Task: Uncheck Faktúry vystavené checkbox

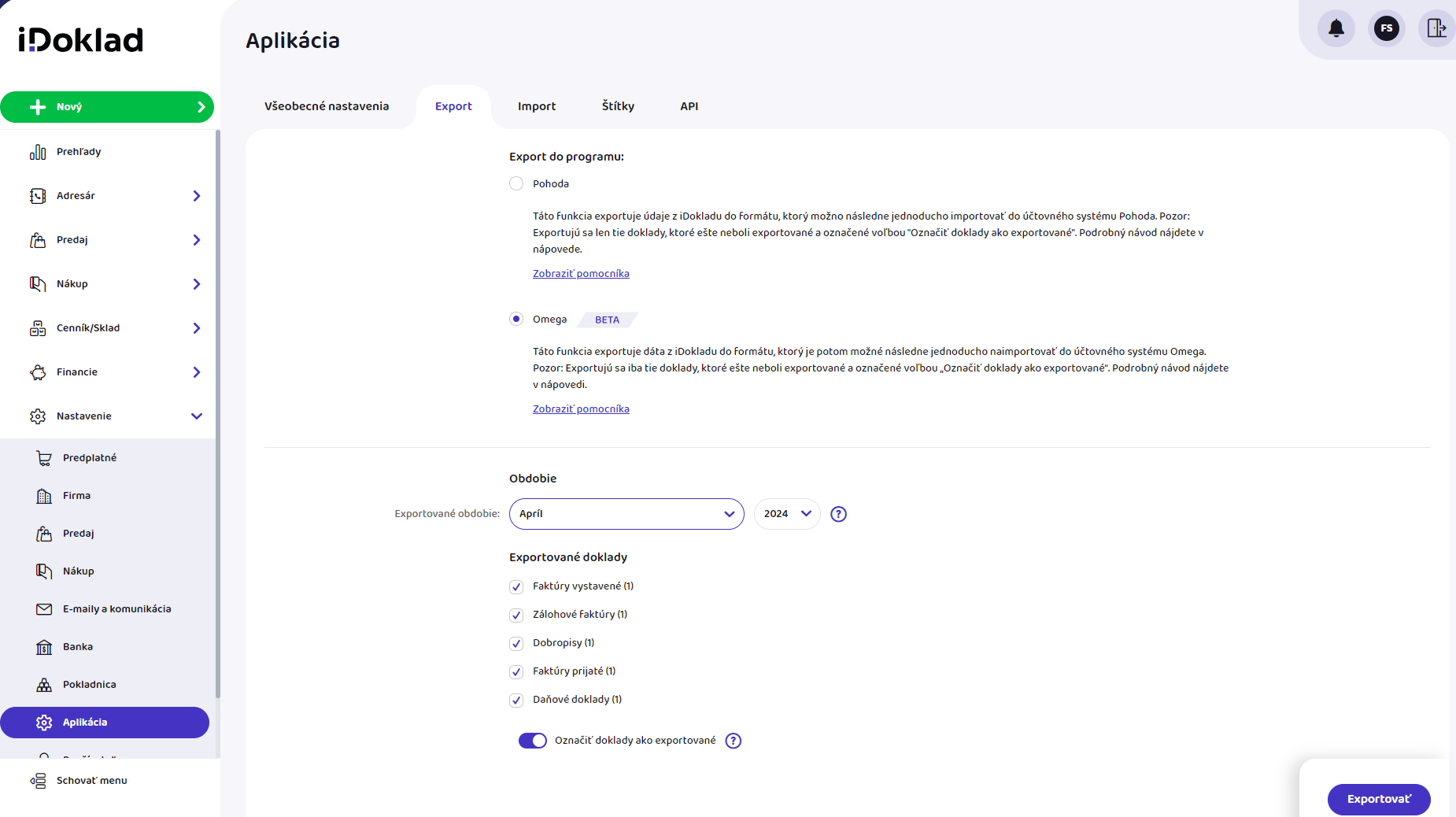Action: tap(516, 587)
